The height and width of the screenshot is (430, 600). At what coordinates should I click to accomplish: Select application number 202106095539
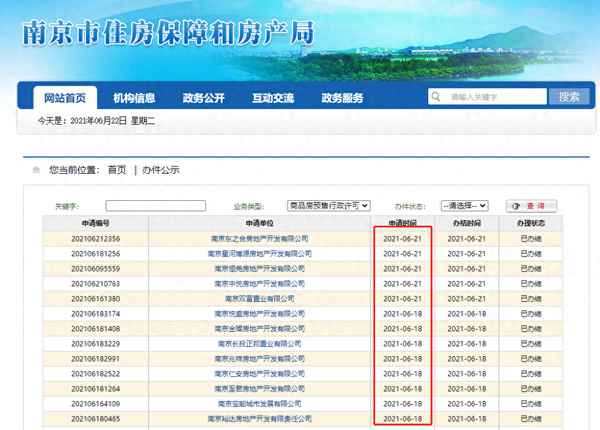pos(96,269)
